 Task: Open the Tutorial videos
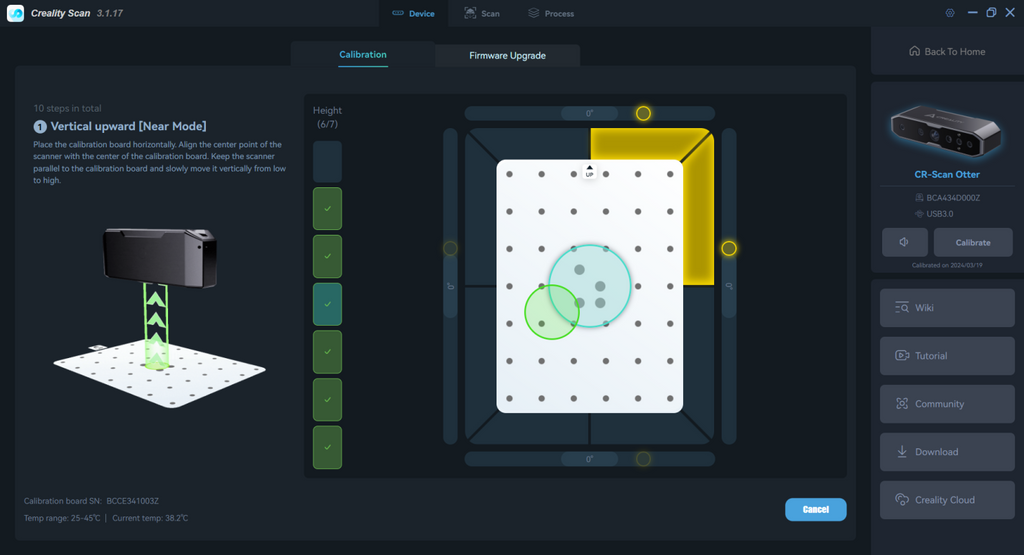[x=946, y=356]
